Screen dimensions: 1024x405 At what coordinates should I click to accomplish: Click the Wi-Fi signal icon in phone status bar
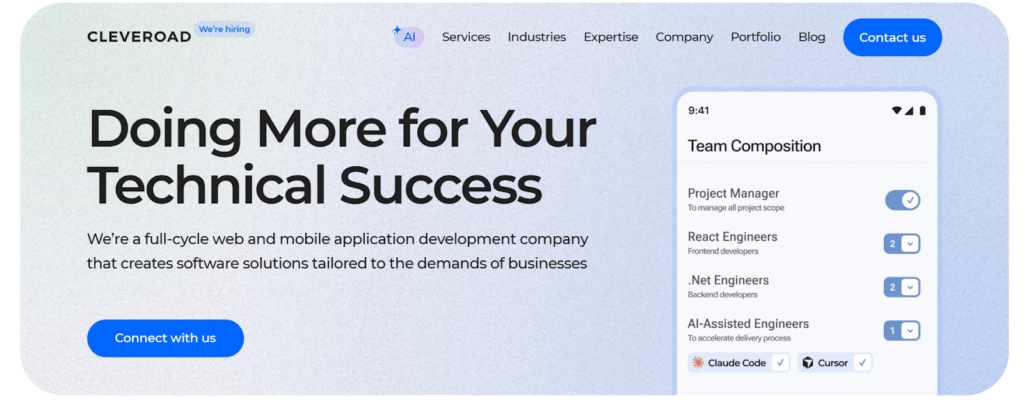(897, 111)
